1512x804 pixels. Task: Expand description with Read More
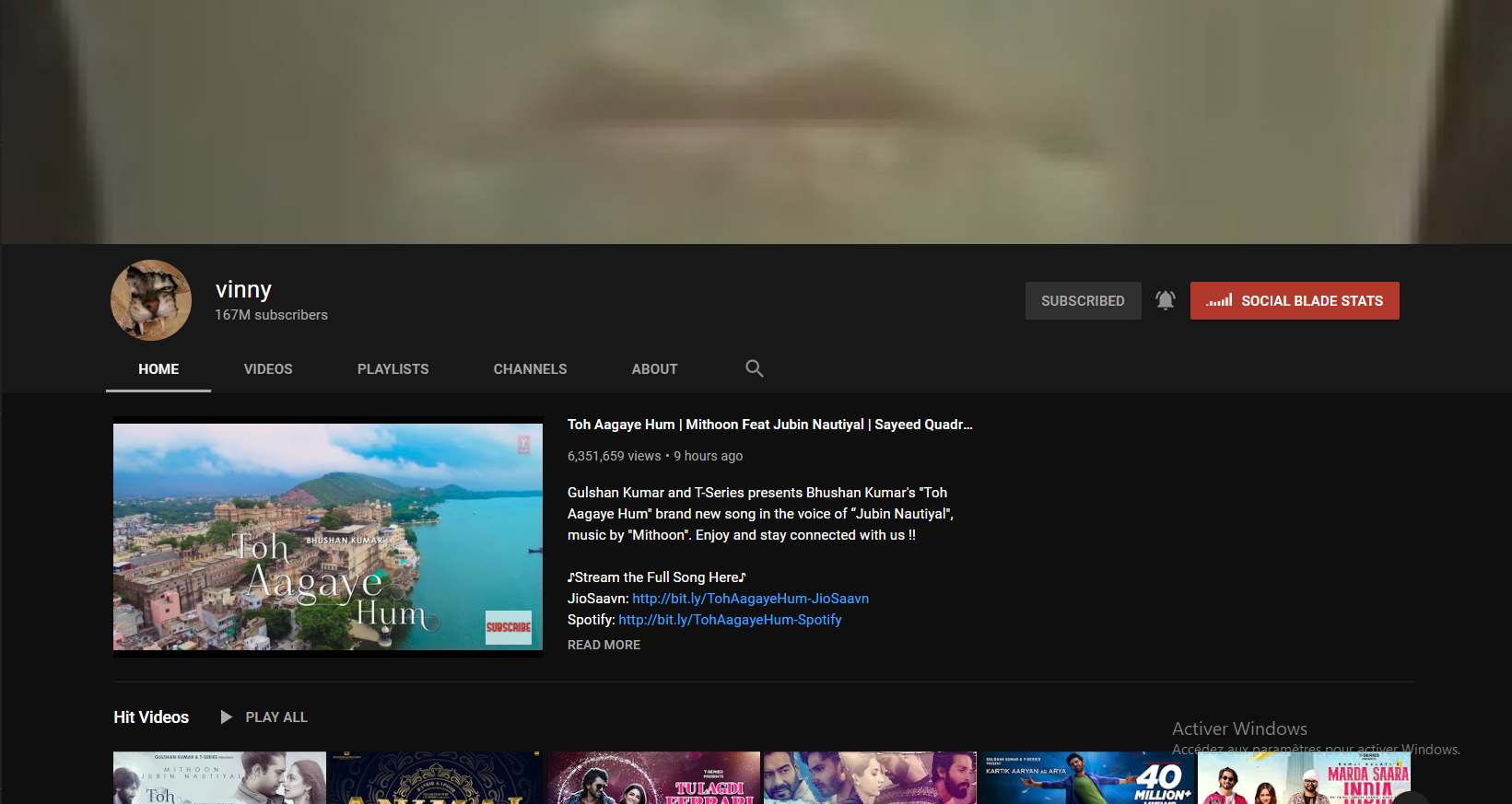click(604, 645)
